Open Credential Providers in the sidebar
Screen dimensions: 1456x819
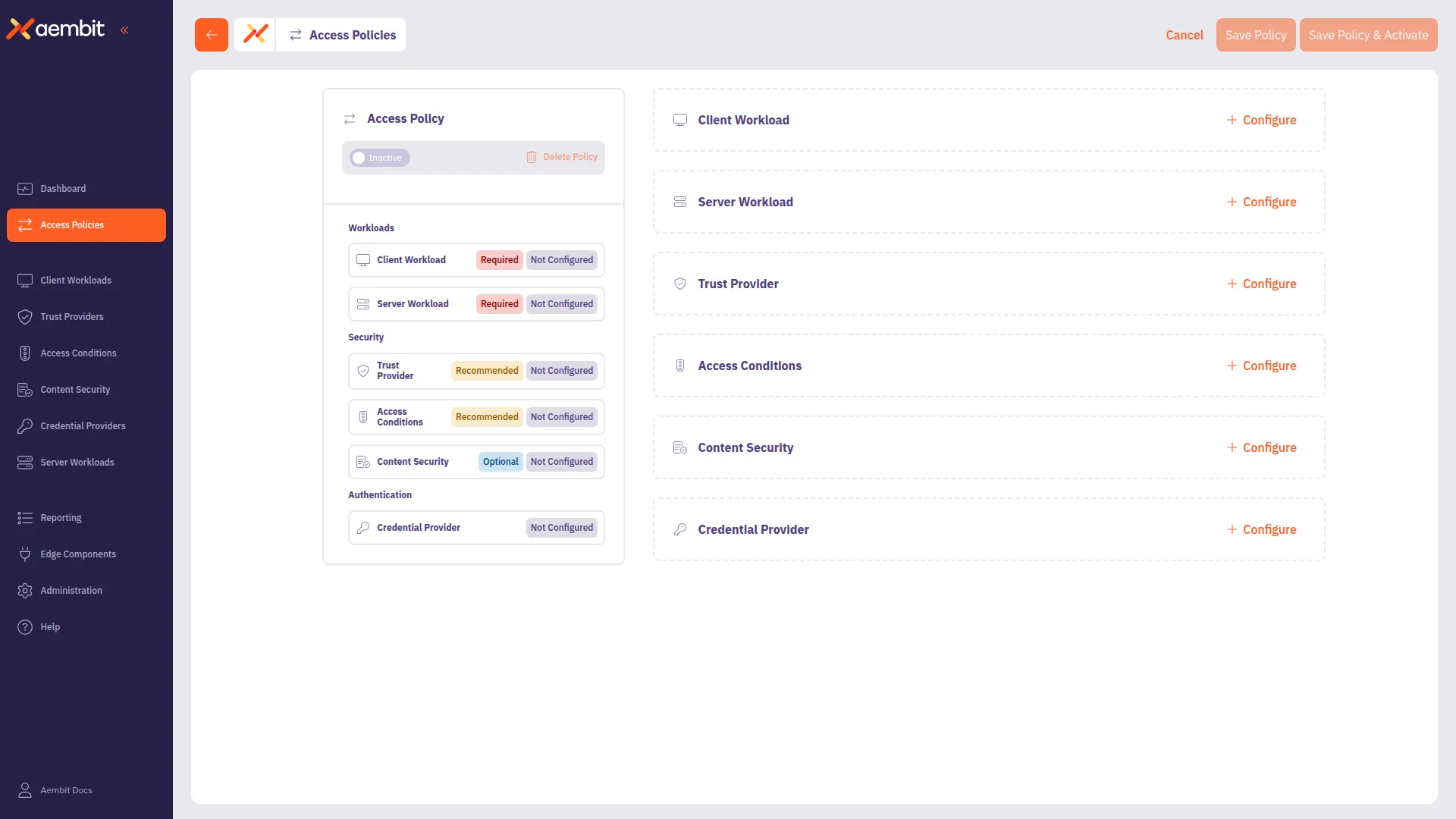coord(86,426)
